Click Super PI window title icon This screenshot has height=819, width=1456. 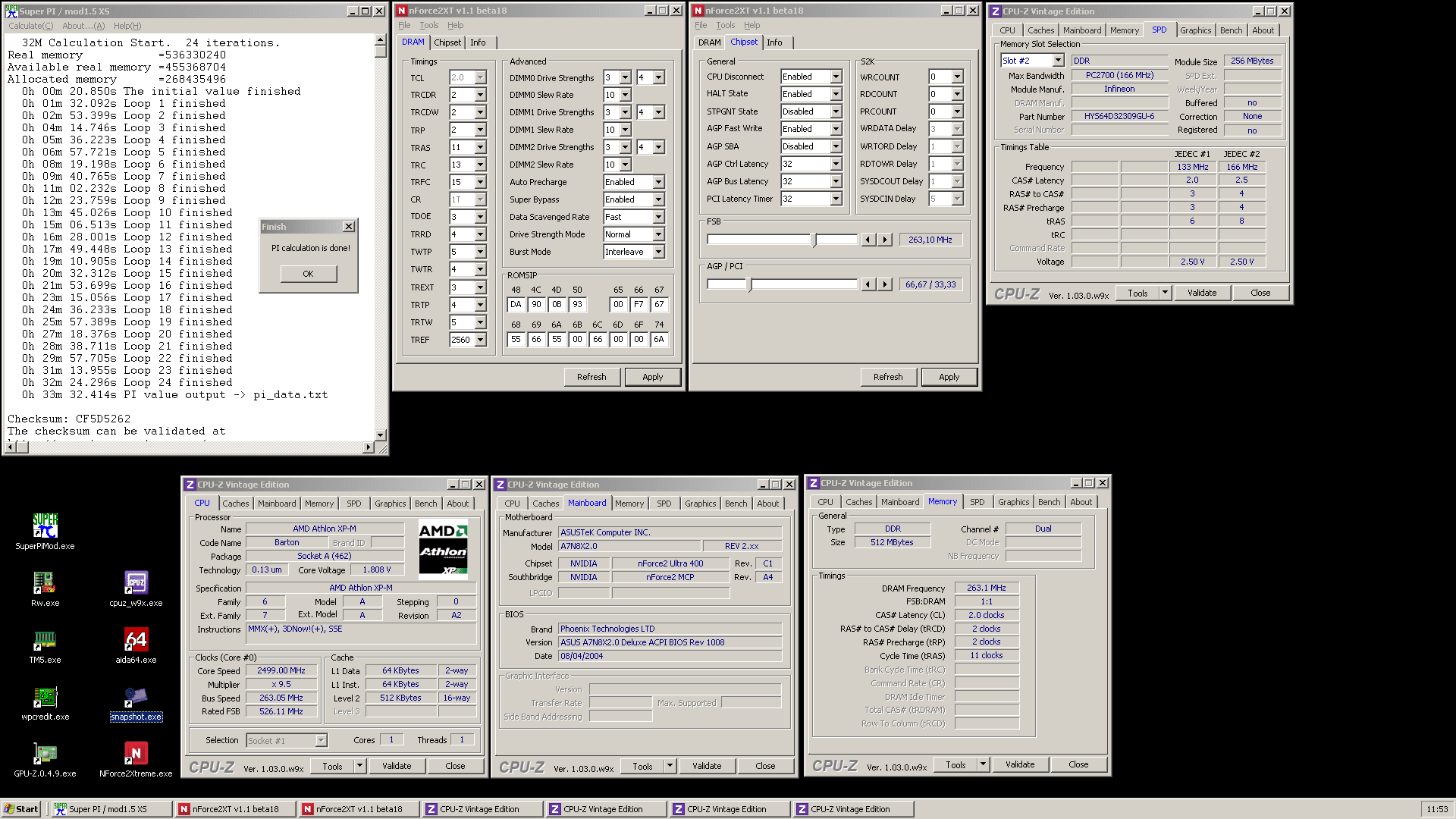(11, 11)
